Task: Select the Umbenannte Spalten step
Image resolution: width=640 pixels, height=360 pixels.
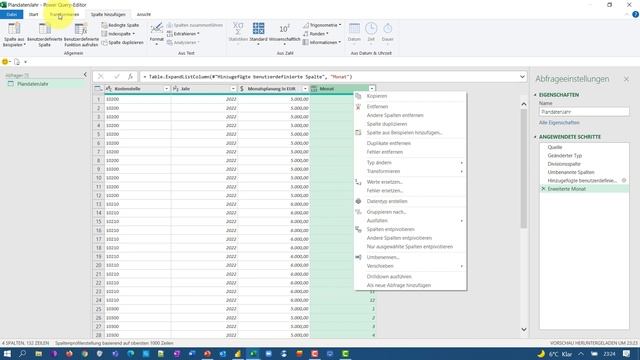Action: (x=571, y=172)
